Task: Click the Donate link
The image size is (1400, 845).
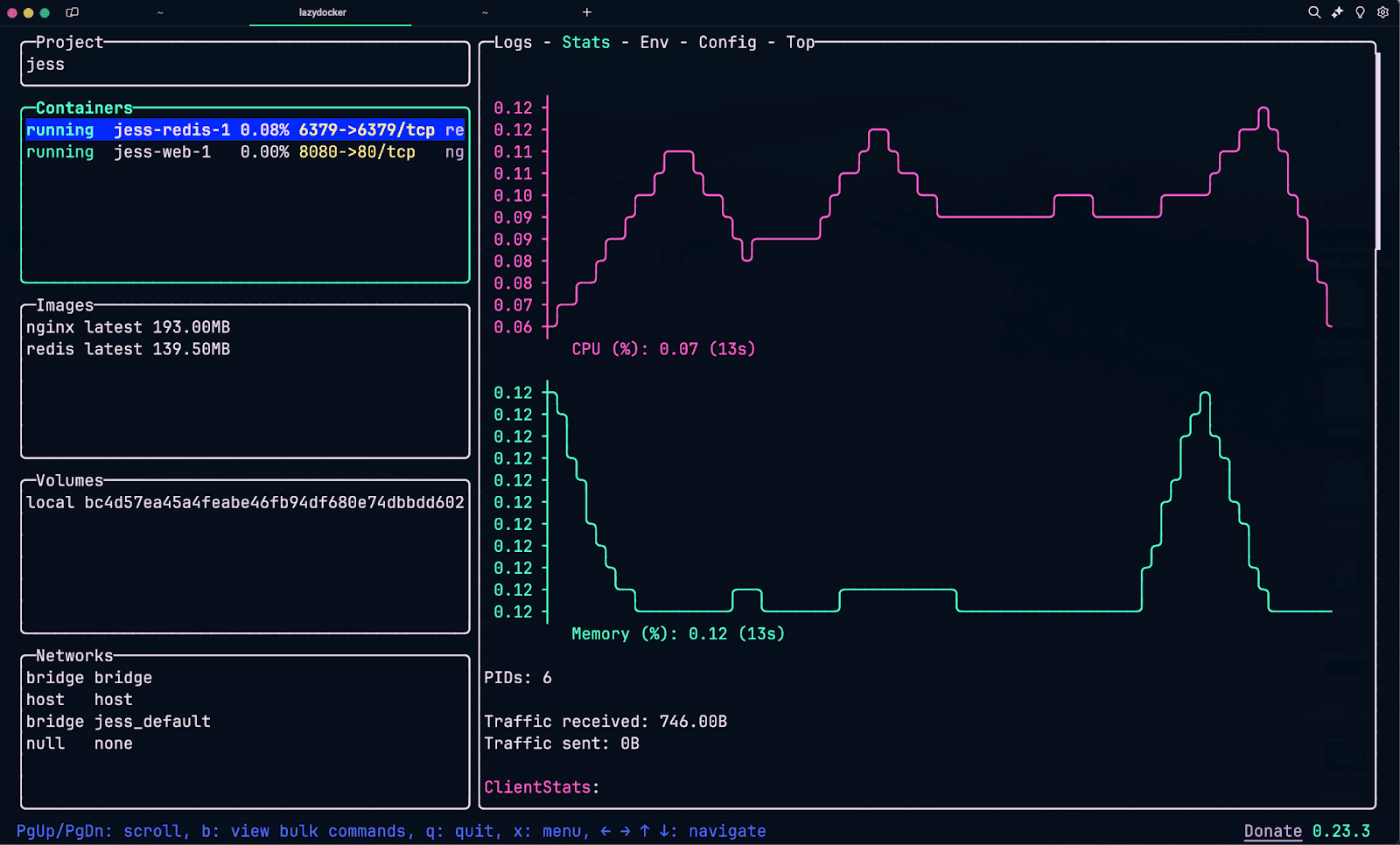Action: pos(1272,831)
